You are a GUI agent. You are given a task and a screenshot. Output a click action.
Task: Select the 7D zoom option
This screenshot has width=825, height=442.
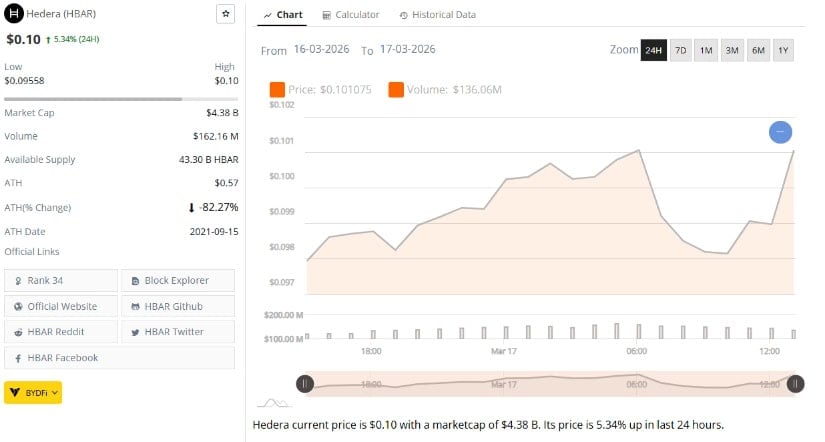pos(680,50)
